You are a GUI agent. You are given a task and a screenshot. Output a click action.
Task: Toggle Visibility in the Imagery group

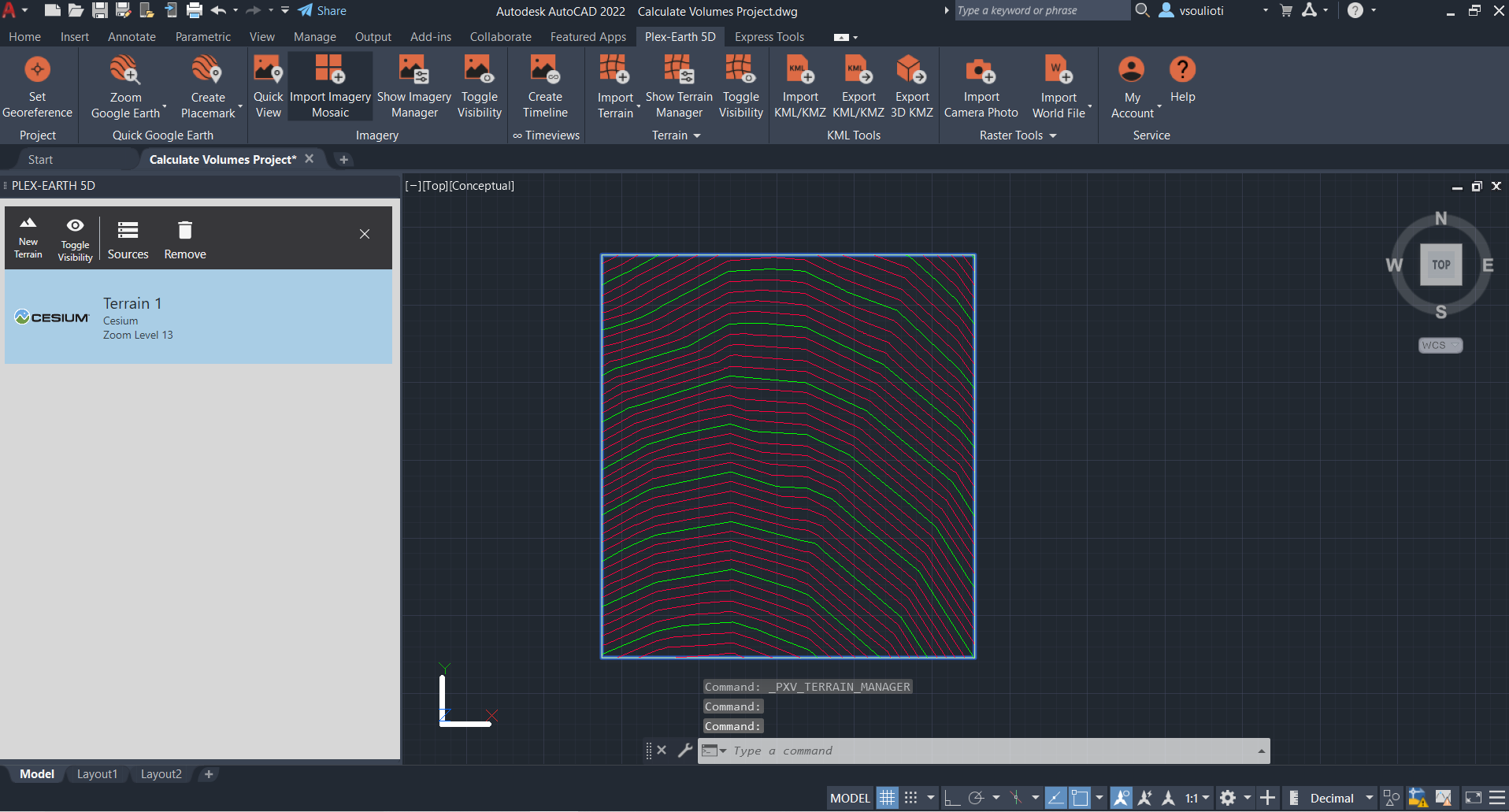click(479, 85)
